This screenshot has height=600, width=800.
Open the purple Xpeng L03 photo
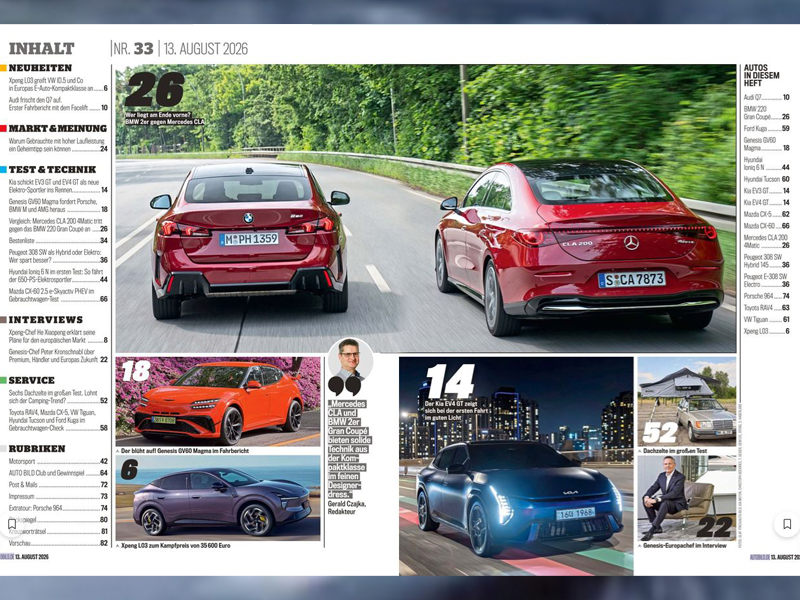[218, 498]
